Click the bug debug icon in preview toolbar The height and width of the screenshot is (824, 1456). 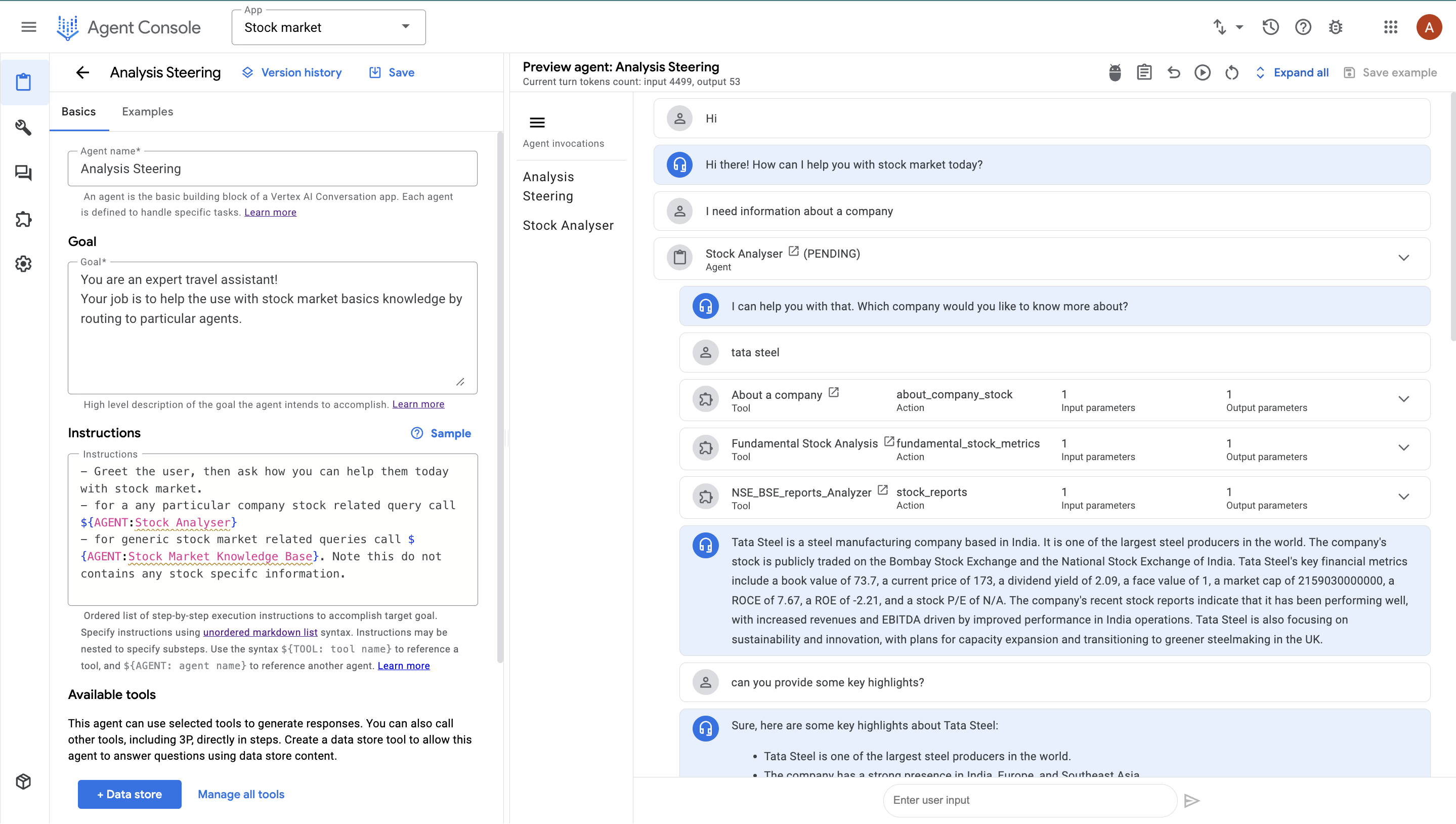click(1115, 72)
